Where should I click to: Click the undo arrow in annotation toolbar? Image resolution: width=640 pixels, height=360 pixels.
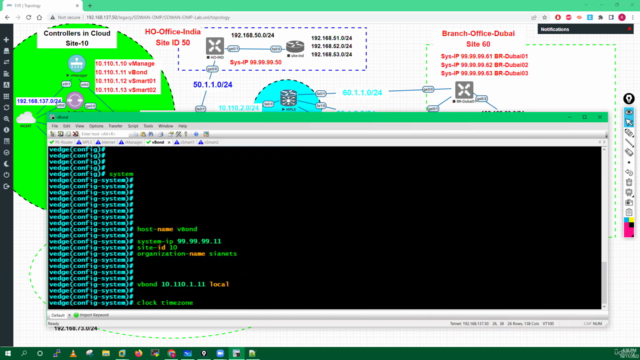tap(629, 172)
